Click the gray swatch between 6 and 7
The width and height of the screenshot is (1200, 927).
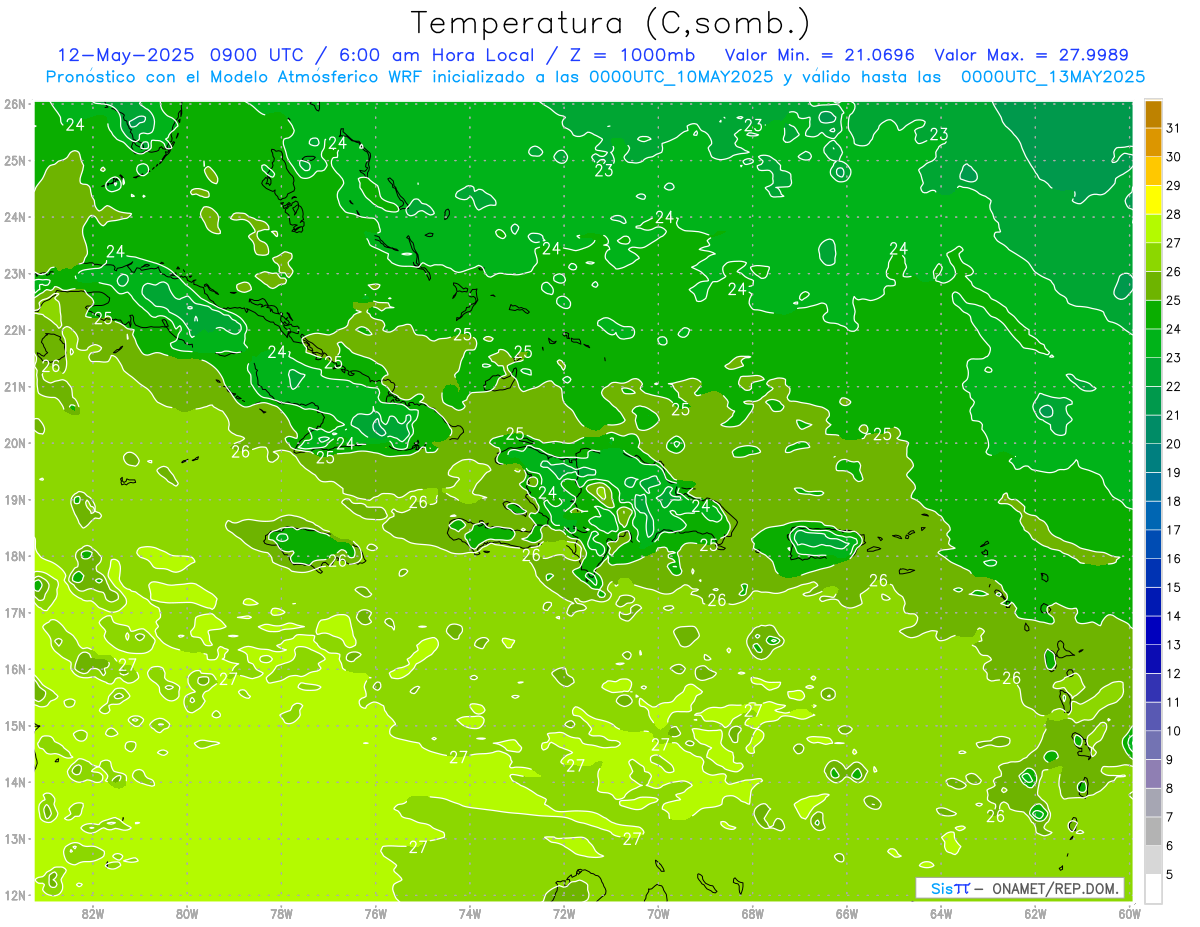click(1153, 831)
